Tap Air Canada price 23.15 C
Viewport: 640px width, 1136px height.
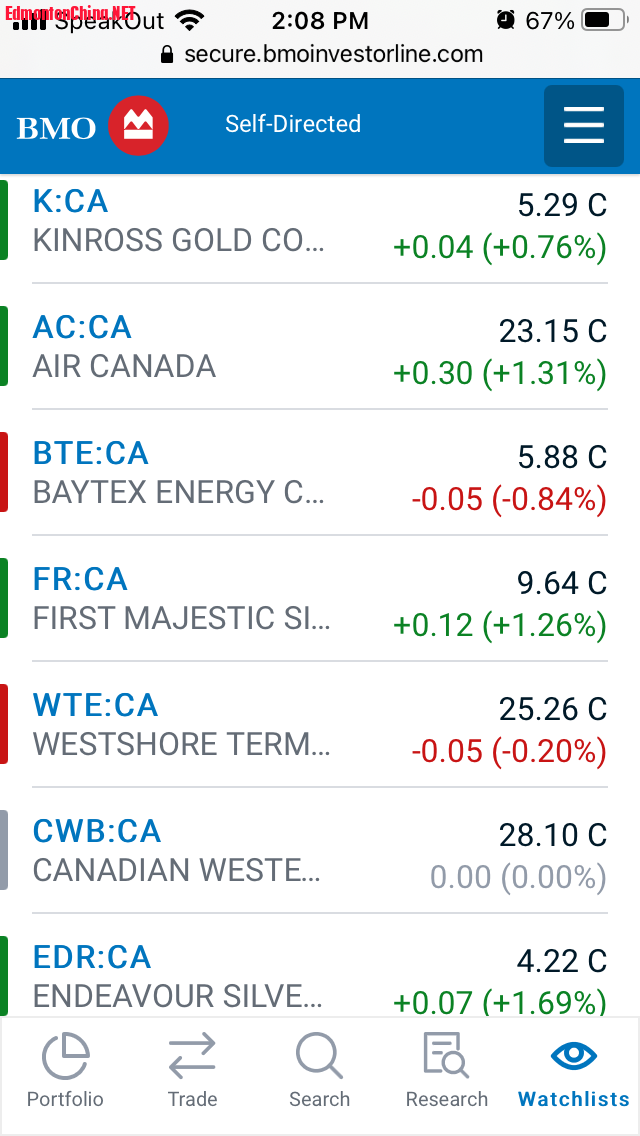[552, 331]
